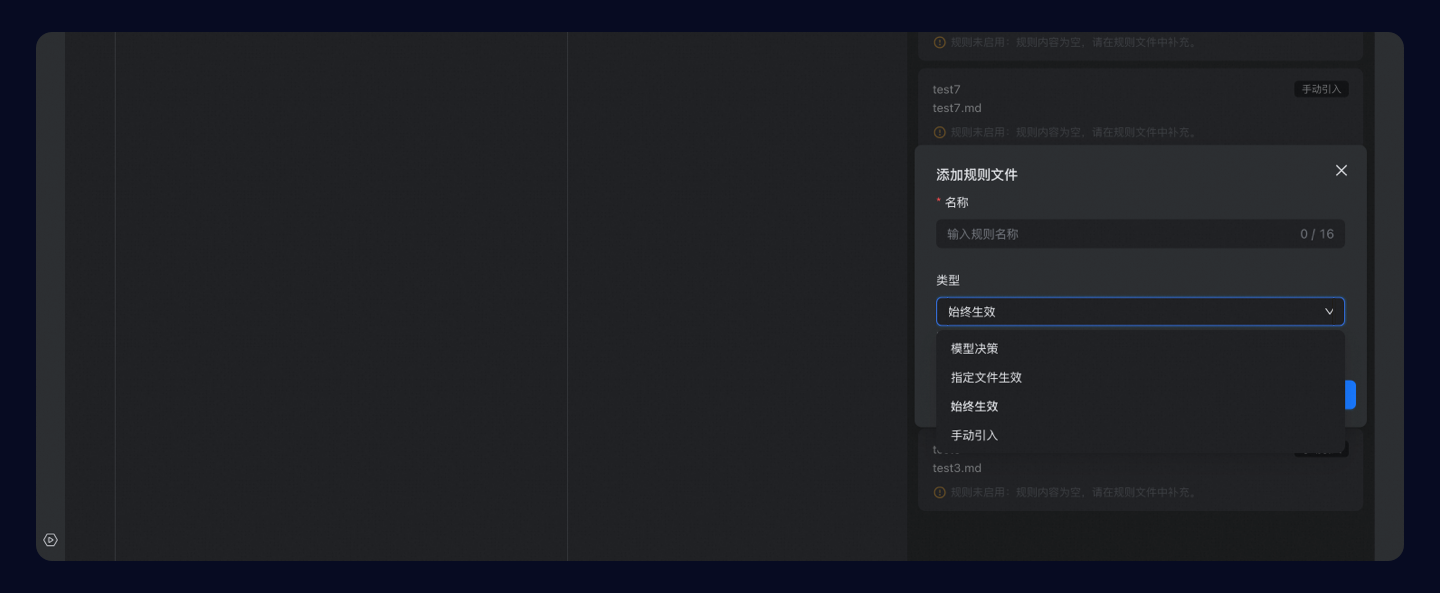Click the warning icon on the test3 rule card
This screenshot has height=593, width=1440.
click(940, 492)
